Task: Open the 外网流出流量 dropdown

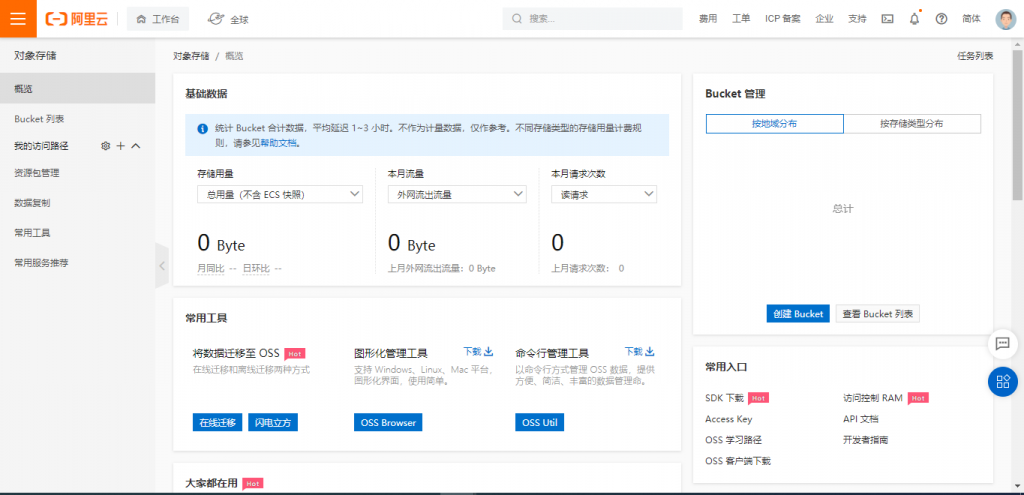Action: point(457,194)
